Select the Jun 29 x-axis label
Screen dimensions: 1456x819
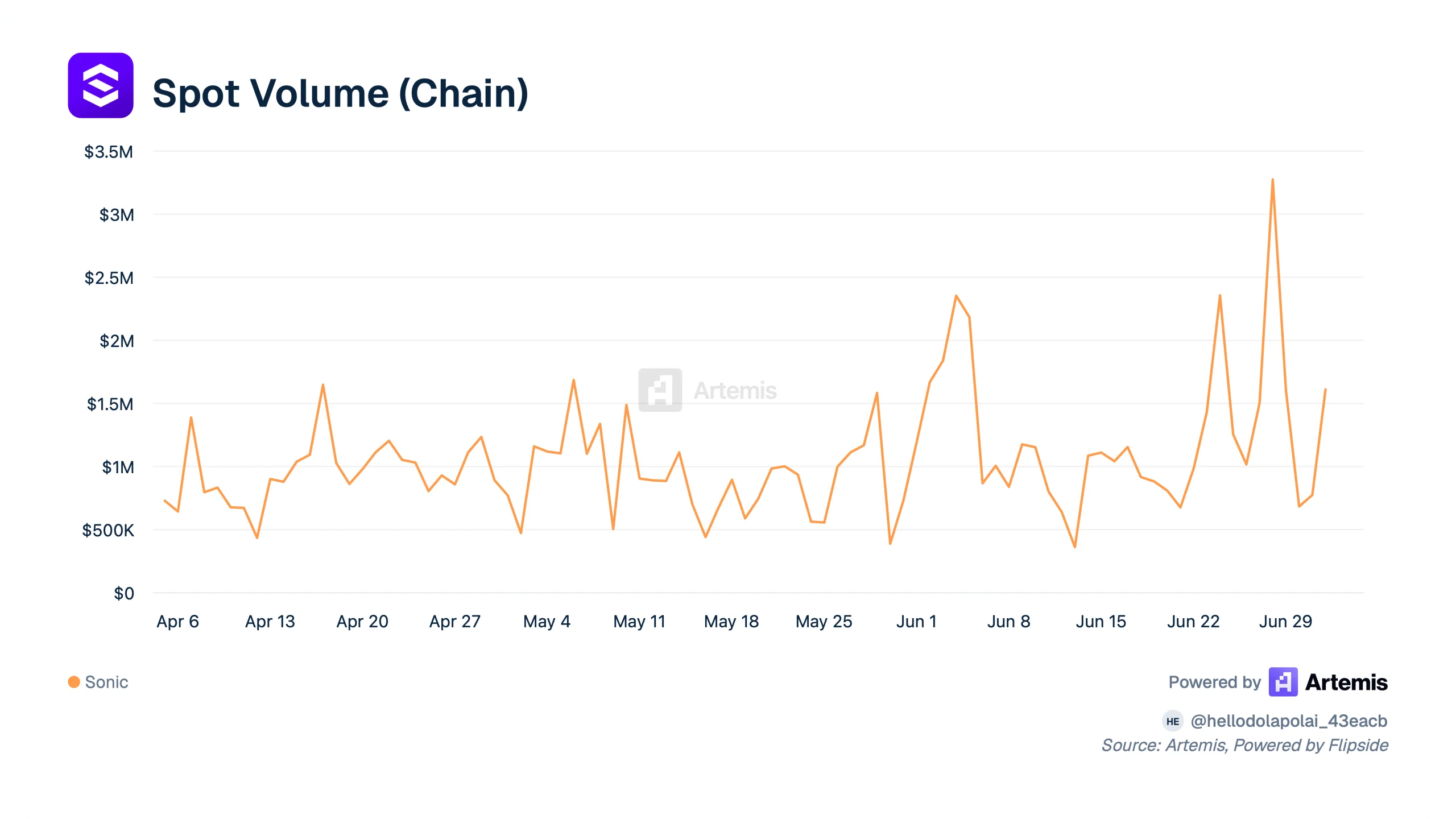click(1285, 621)
